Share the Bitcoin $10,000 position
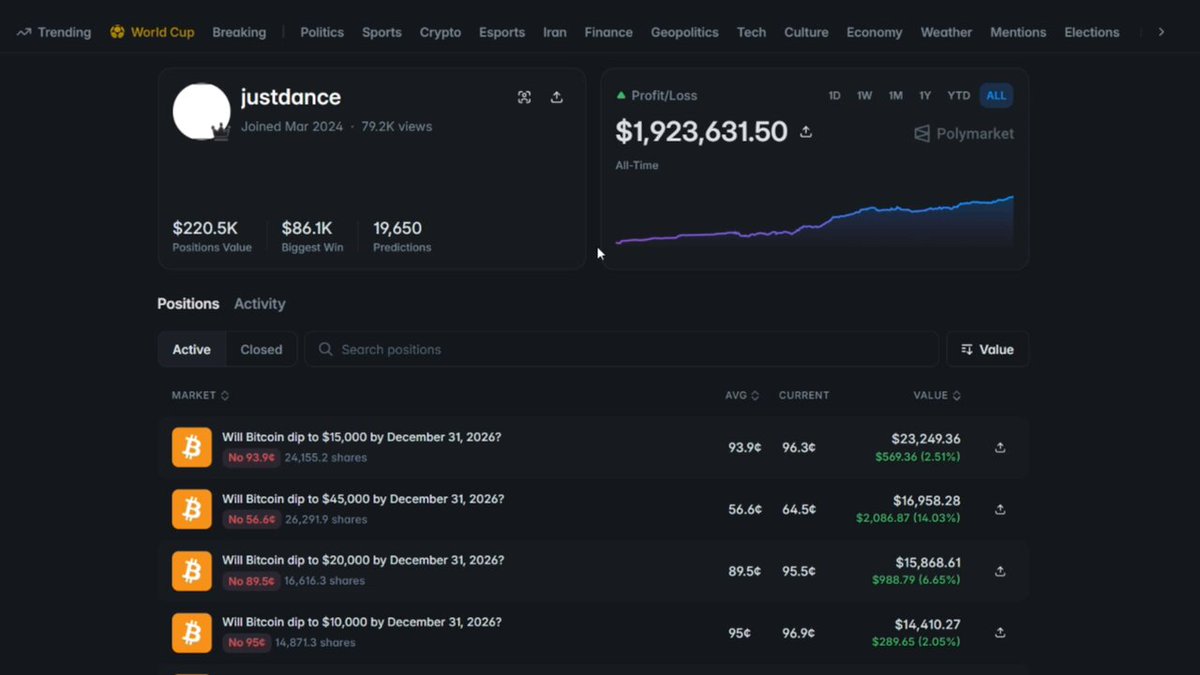Viewport: 1200px width, 675px height. tap(1000, 633)
